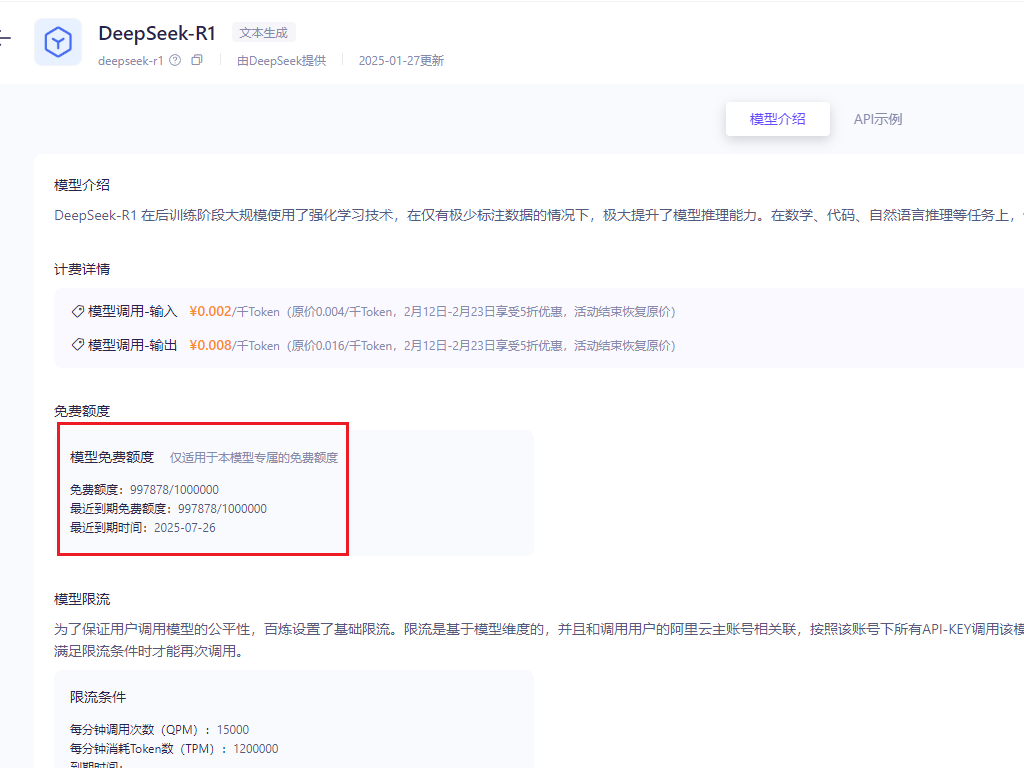Click the ¥0.008 output price
The width and height of the screenshot is (1024, 768).
[x=210, y=345]
